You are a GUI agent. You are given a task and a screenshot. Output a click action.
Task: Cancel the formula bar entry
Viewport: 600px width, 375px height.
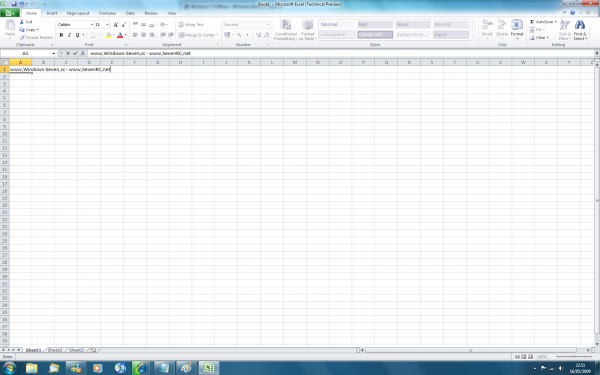(68, 53)
